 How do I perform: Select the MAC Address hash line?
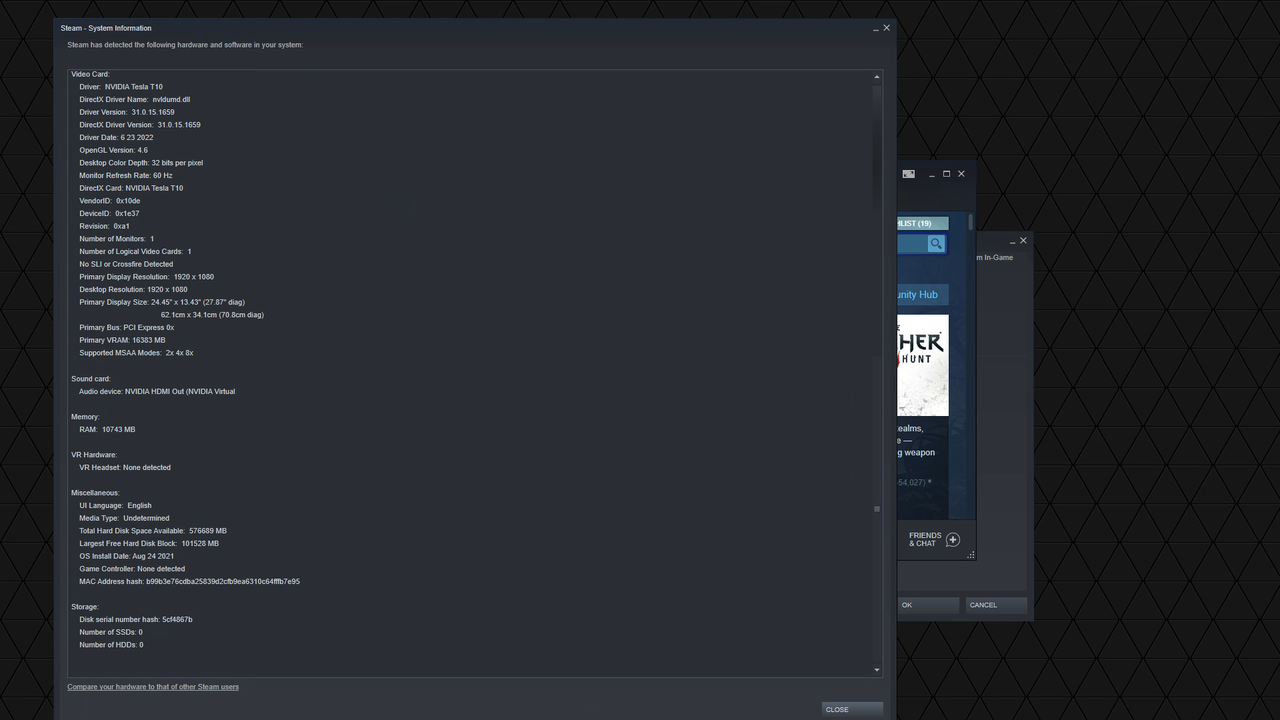point(190,582)
